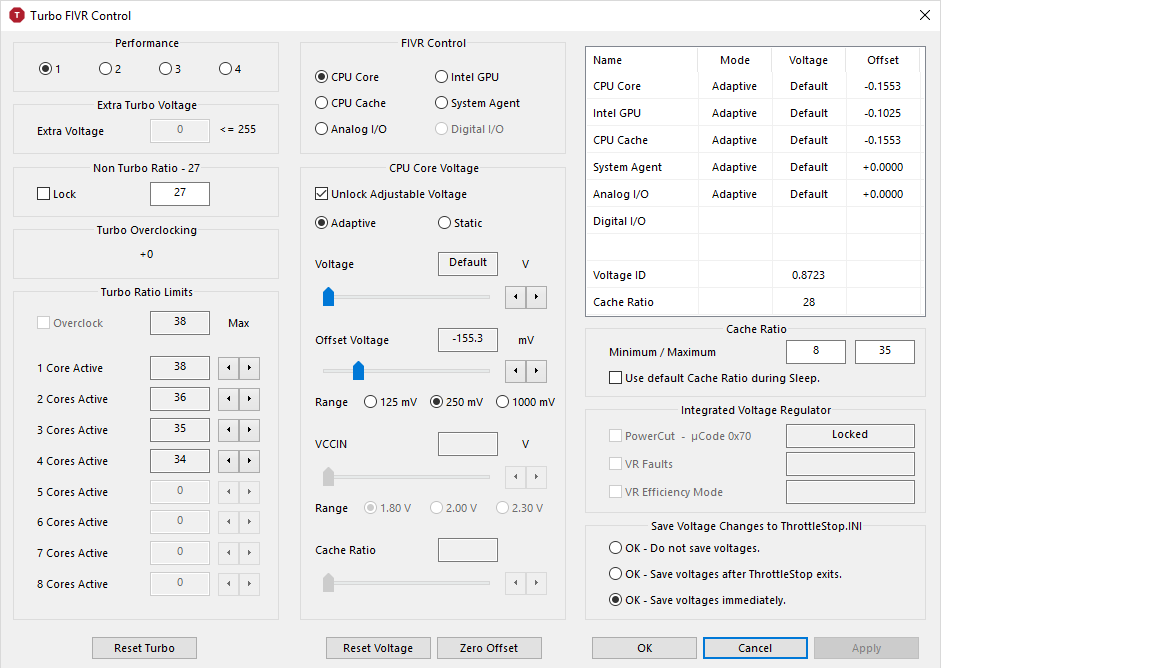Click right arrow beside Voltage slider
This screenshot has width=1152, height=668.
tap(536, 297)
